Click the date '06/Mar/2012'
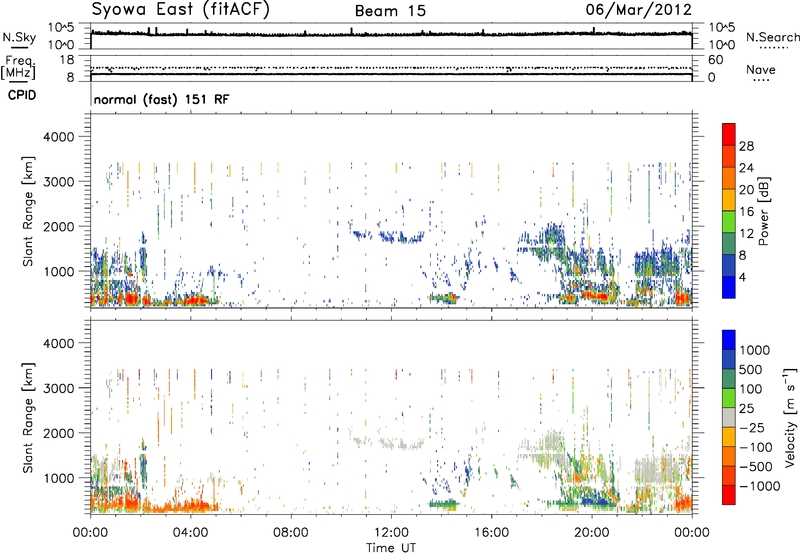 pyautogui.click(x=639, y=10)
